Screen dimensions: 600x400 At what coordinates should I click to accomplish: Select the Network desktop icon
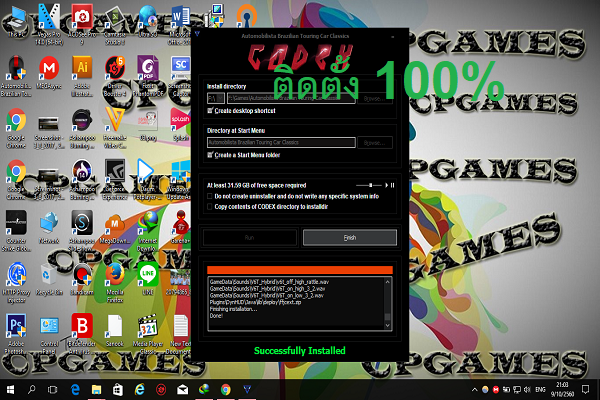click(x=49, y=228)
